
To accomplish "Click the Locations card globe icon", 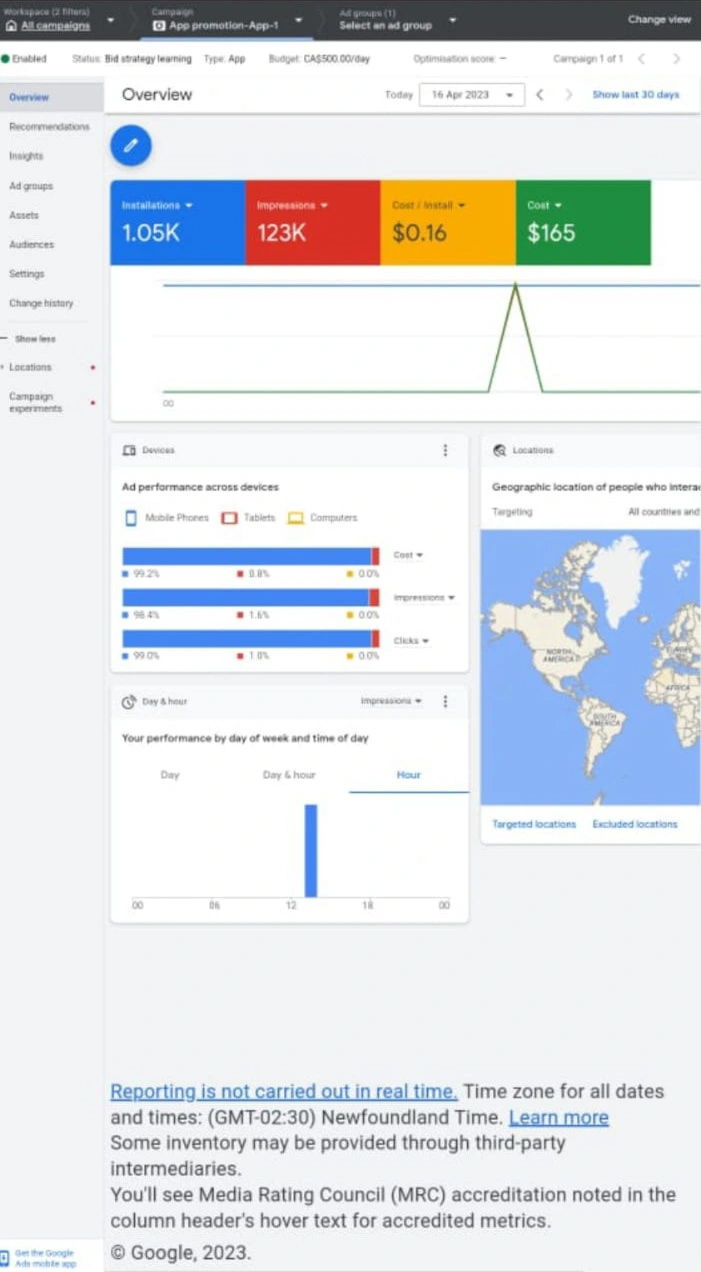I will click(x=499, y=450).
